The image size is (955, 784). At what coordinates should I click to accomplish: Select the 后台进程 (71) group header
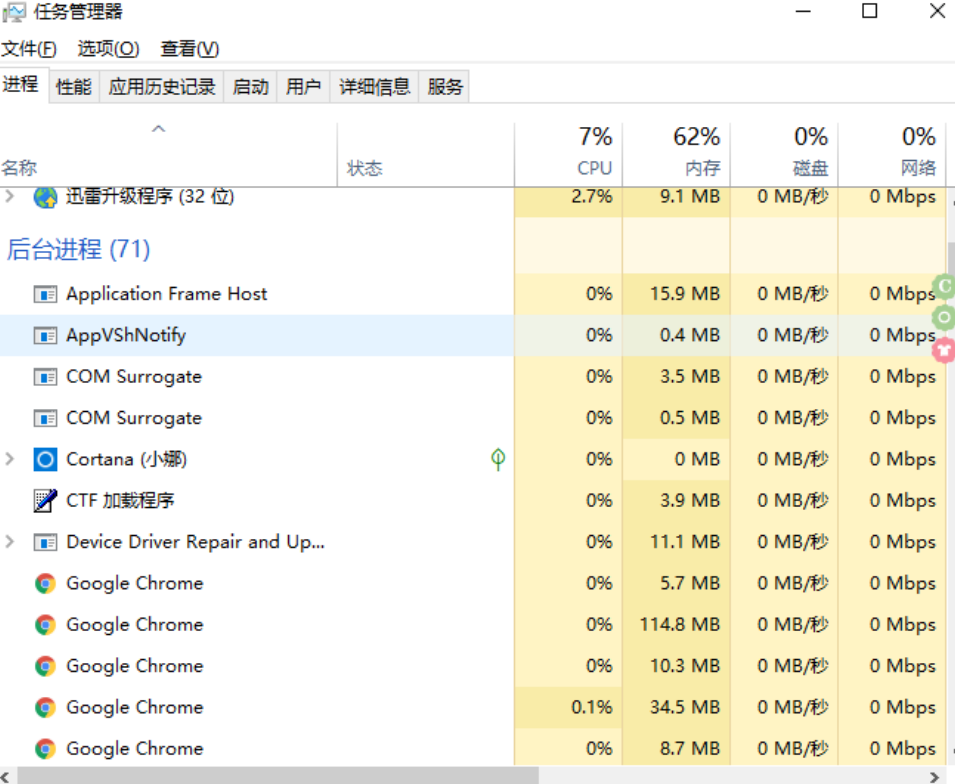(x=79, y=249)
